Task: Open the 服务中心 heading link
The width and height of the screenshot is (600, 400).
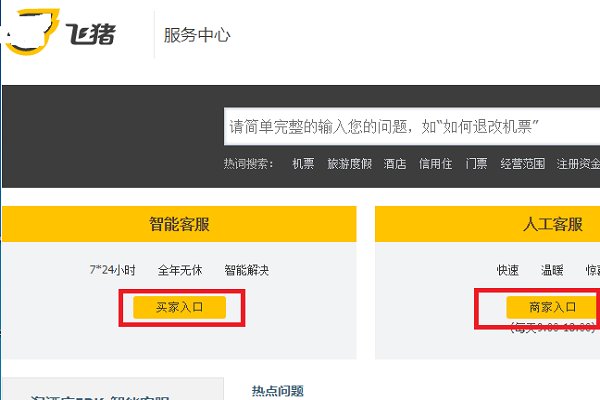Action: point(197,35)
